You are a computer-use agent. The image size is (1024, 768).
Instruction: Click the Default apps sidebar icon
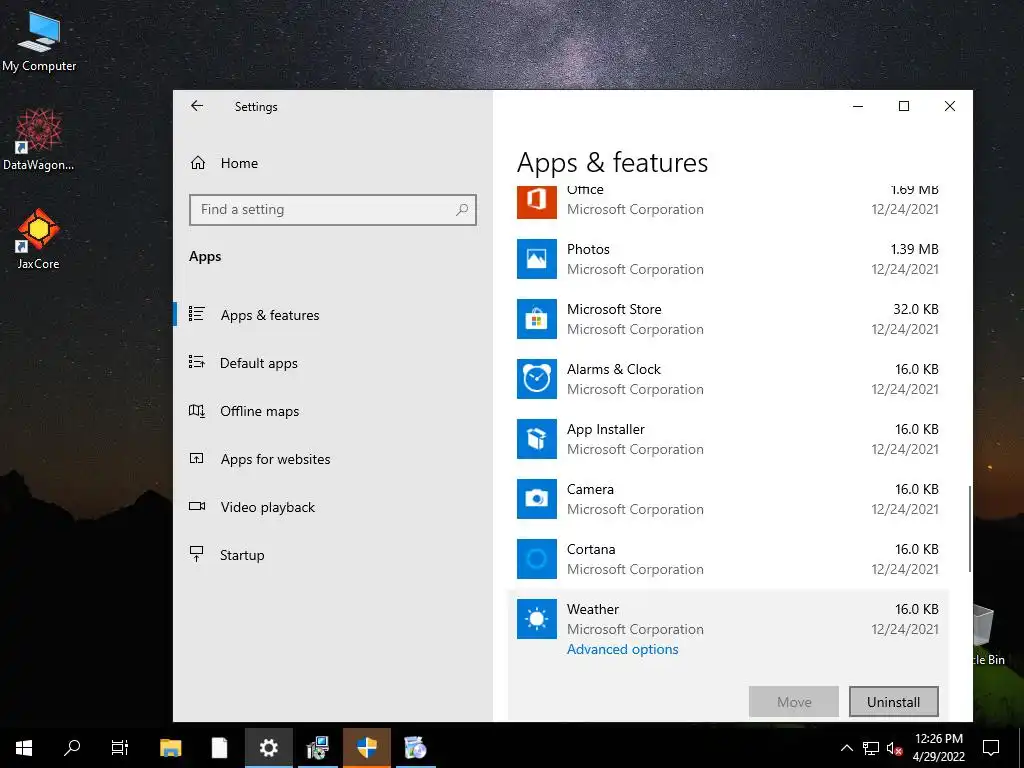[197, 362]
